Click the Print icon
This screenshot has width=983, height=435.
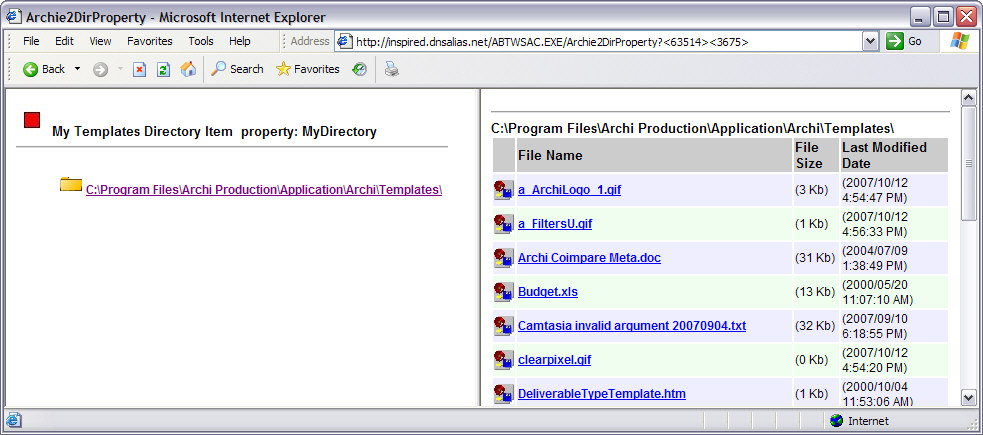pos(392,69)
